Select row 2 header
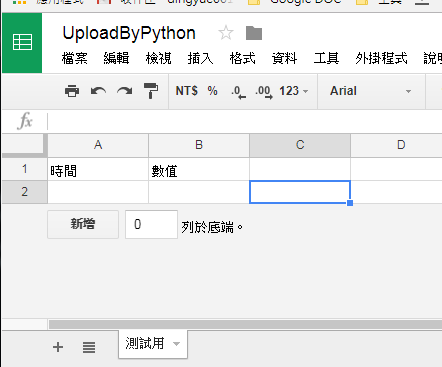Screen dimensions: 442x367 (25, 192)
